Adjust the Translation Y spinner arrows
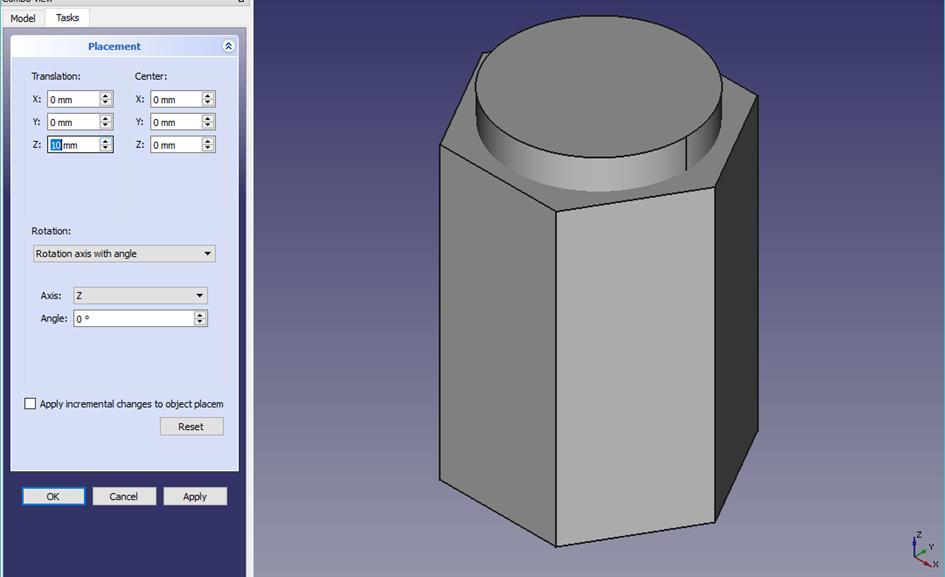 106,122
